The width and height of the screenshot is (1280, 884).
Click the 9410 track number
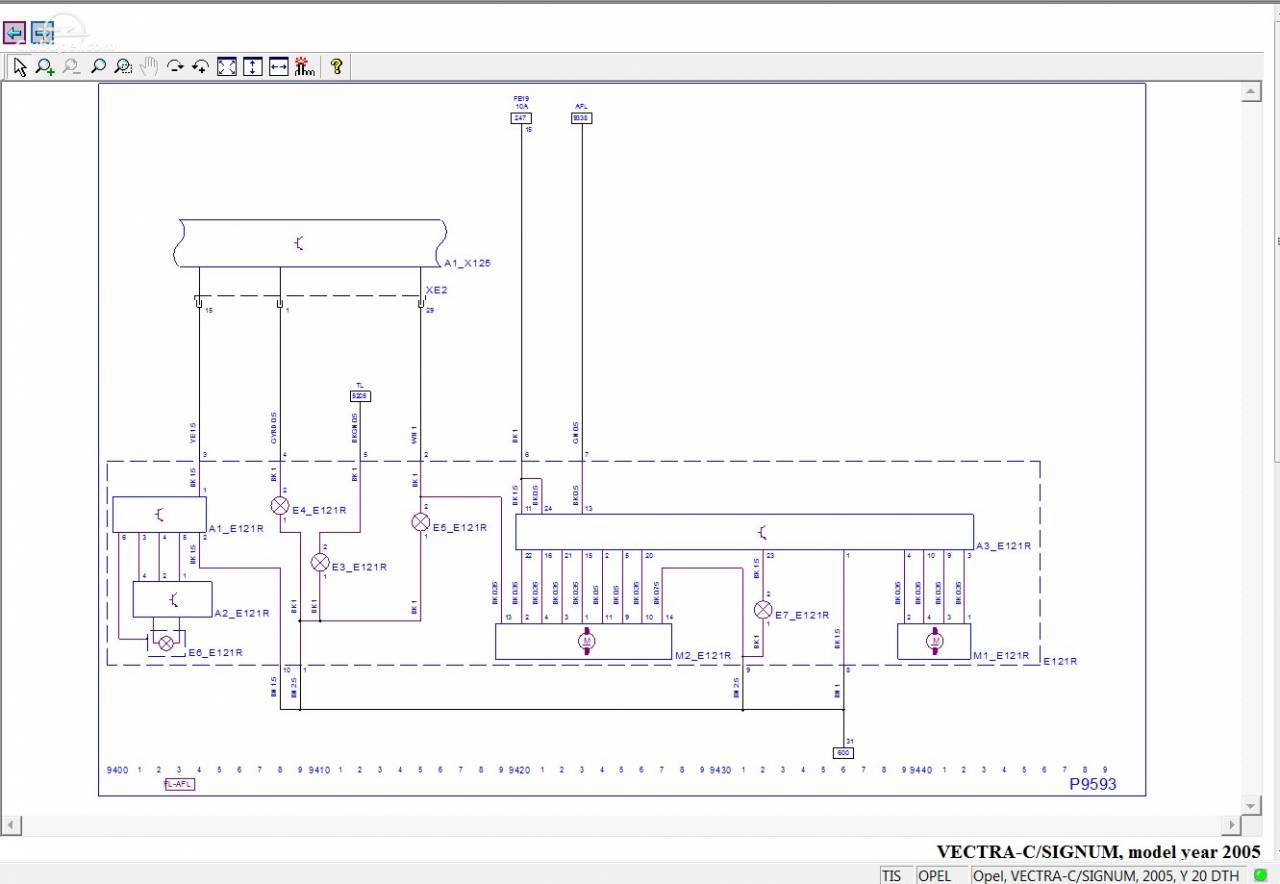point(318,770)
